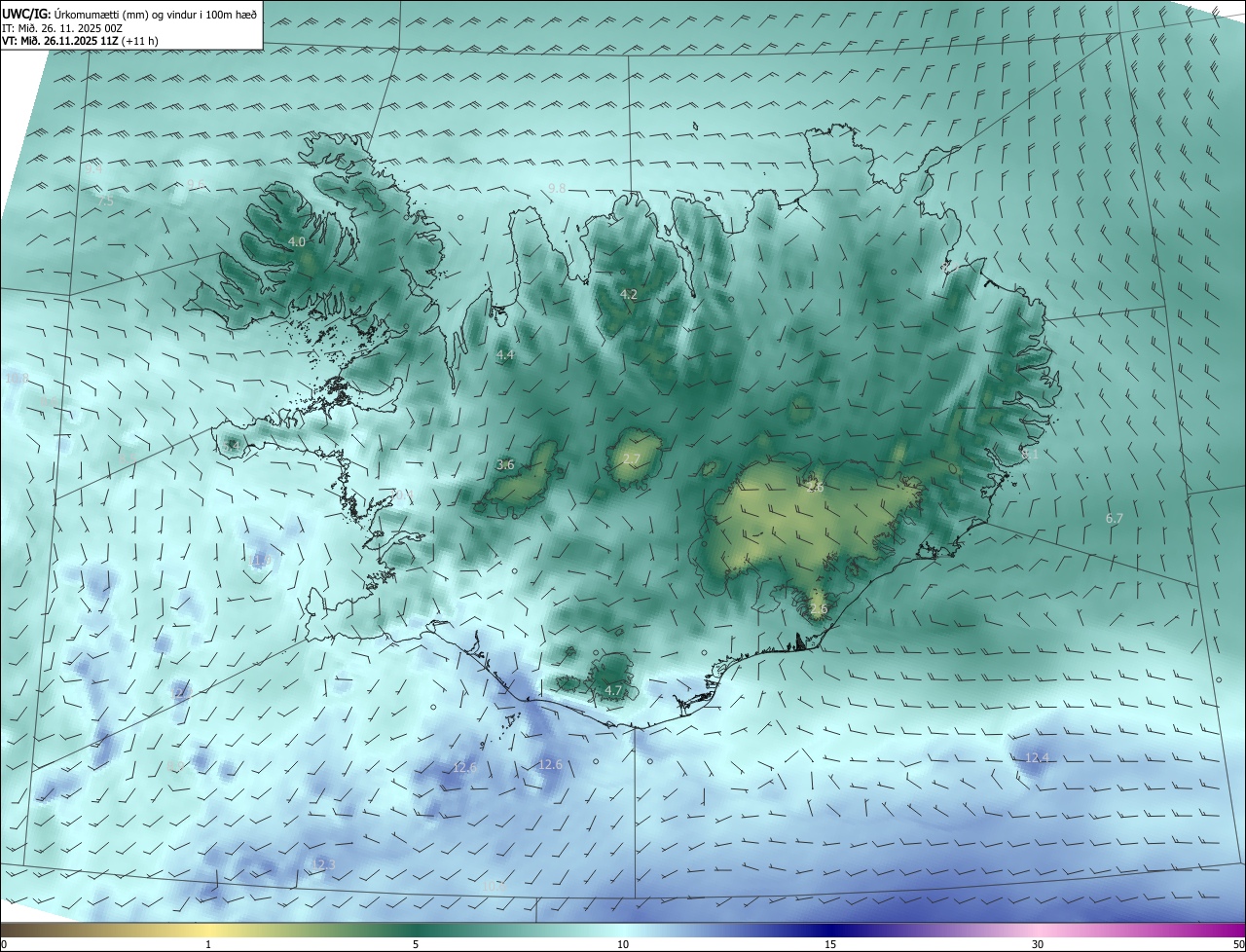Click the 12.3 value near the bottom edge
The height and width of the screenshot is (952, 1246).
322,864
